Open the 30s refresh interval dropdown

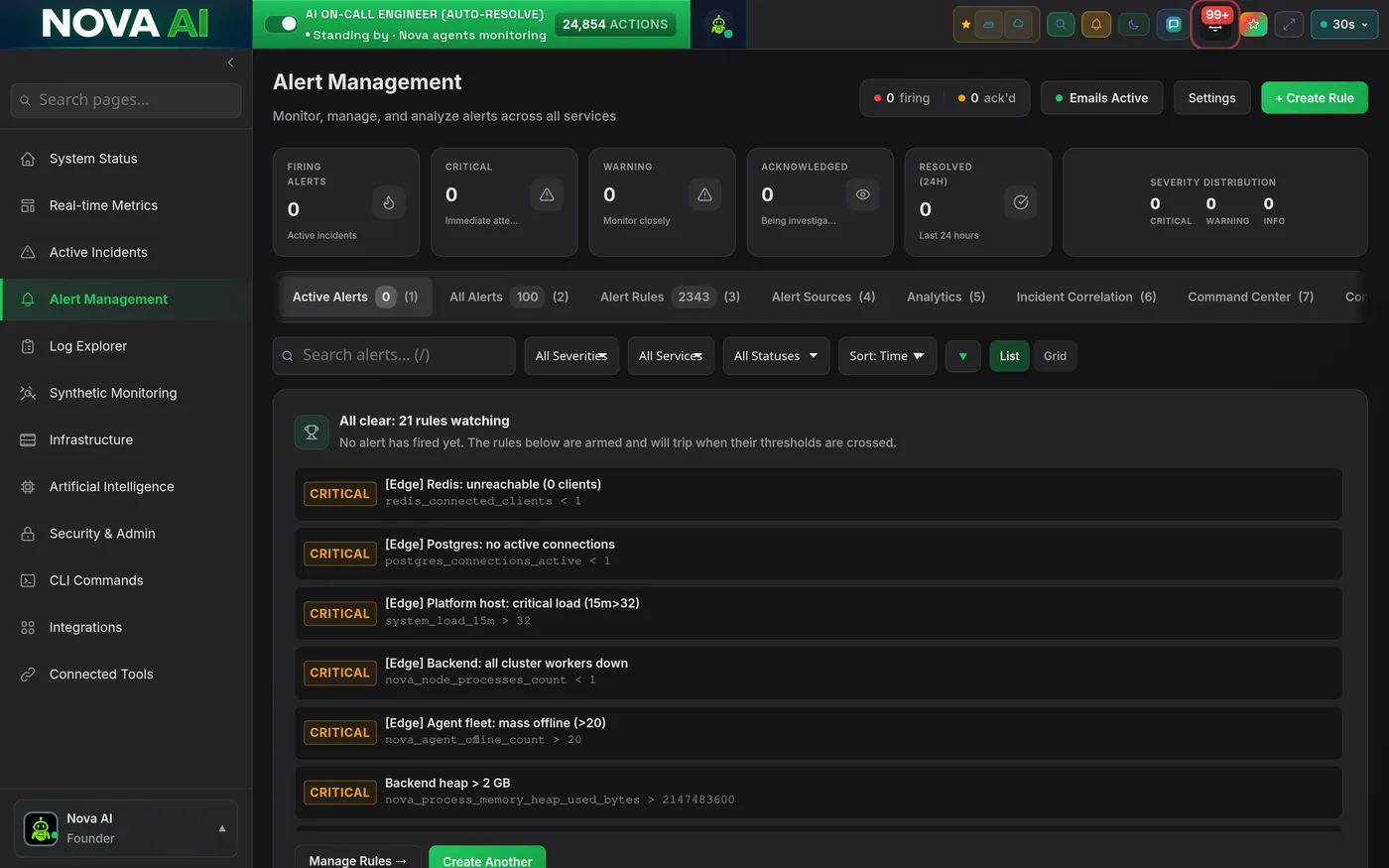tap(1344, 25)
